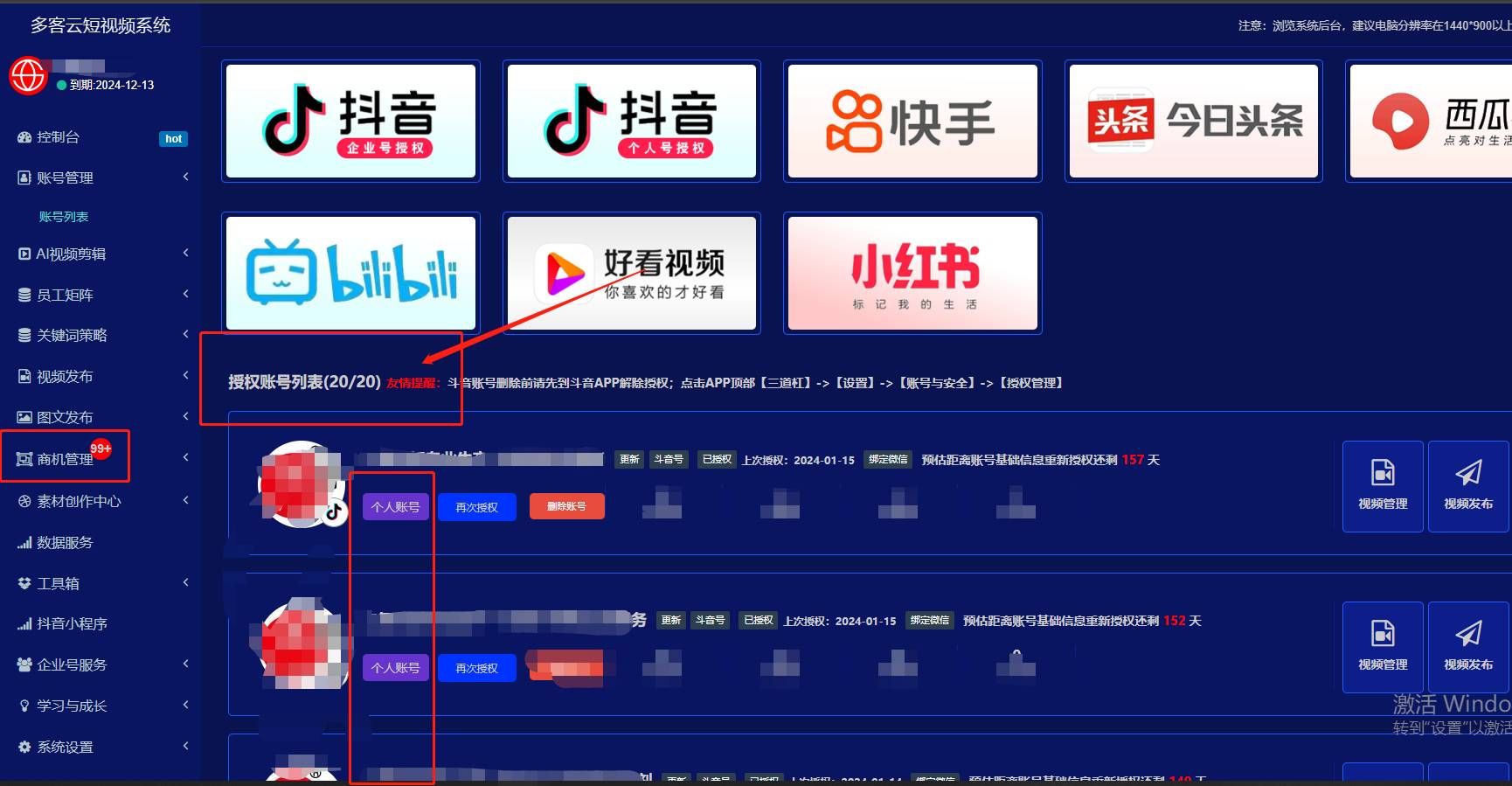Expand the 视频发布 sidebar chevron

pos(185,376)
